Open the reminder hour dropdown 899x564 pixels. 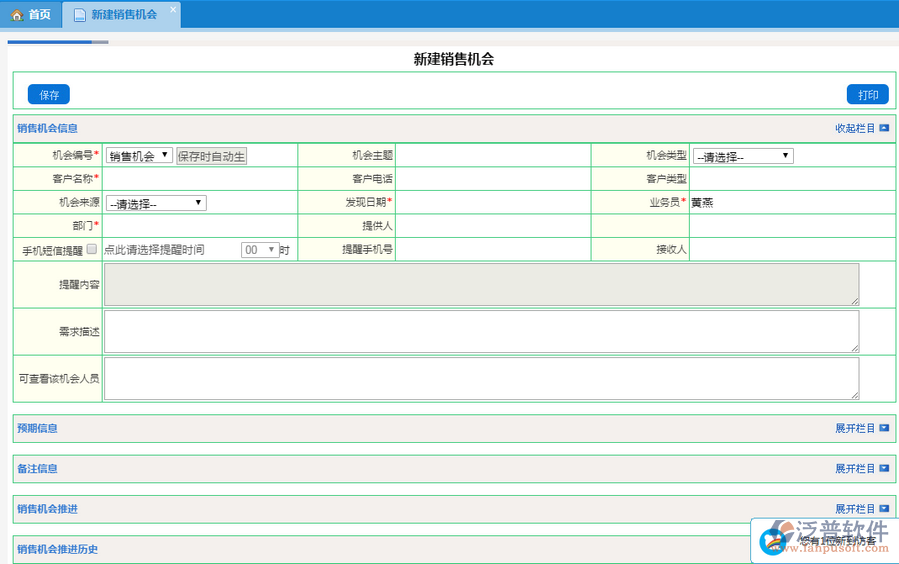tap(260, 250)
